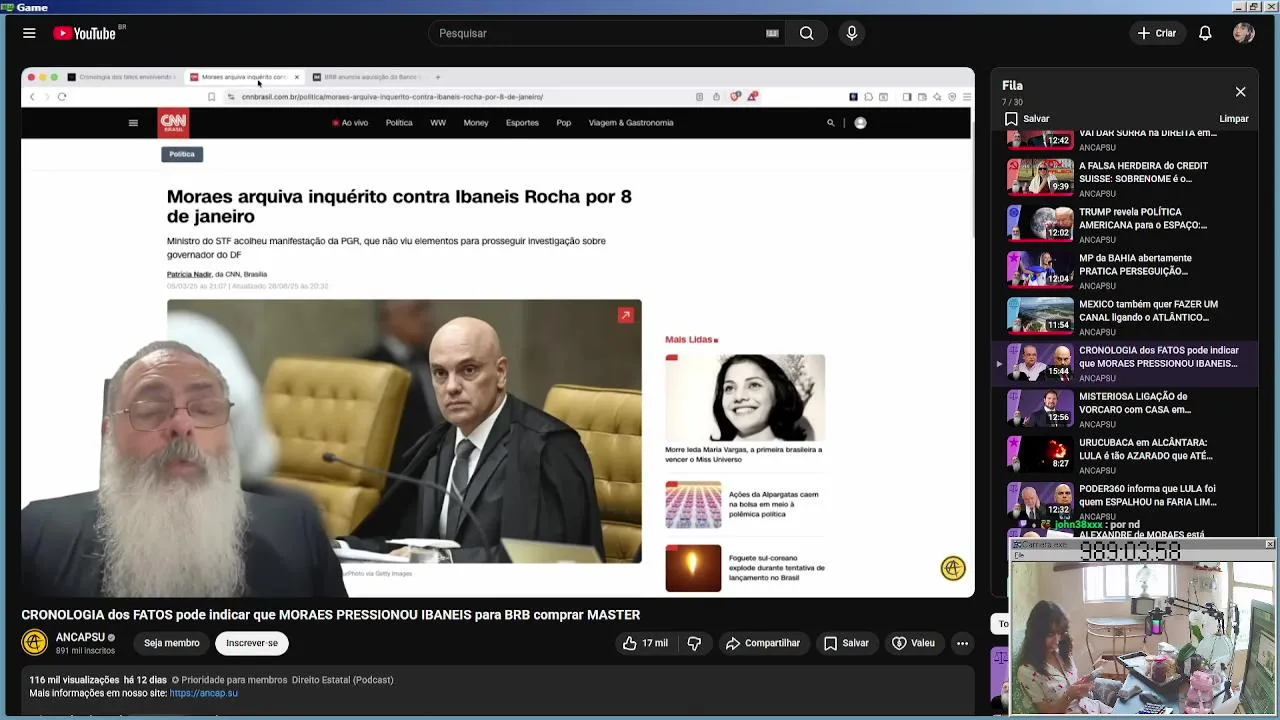
Task: Click the video title CRONOLOGIA dos FATOS
Action: pos(330,615)
